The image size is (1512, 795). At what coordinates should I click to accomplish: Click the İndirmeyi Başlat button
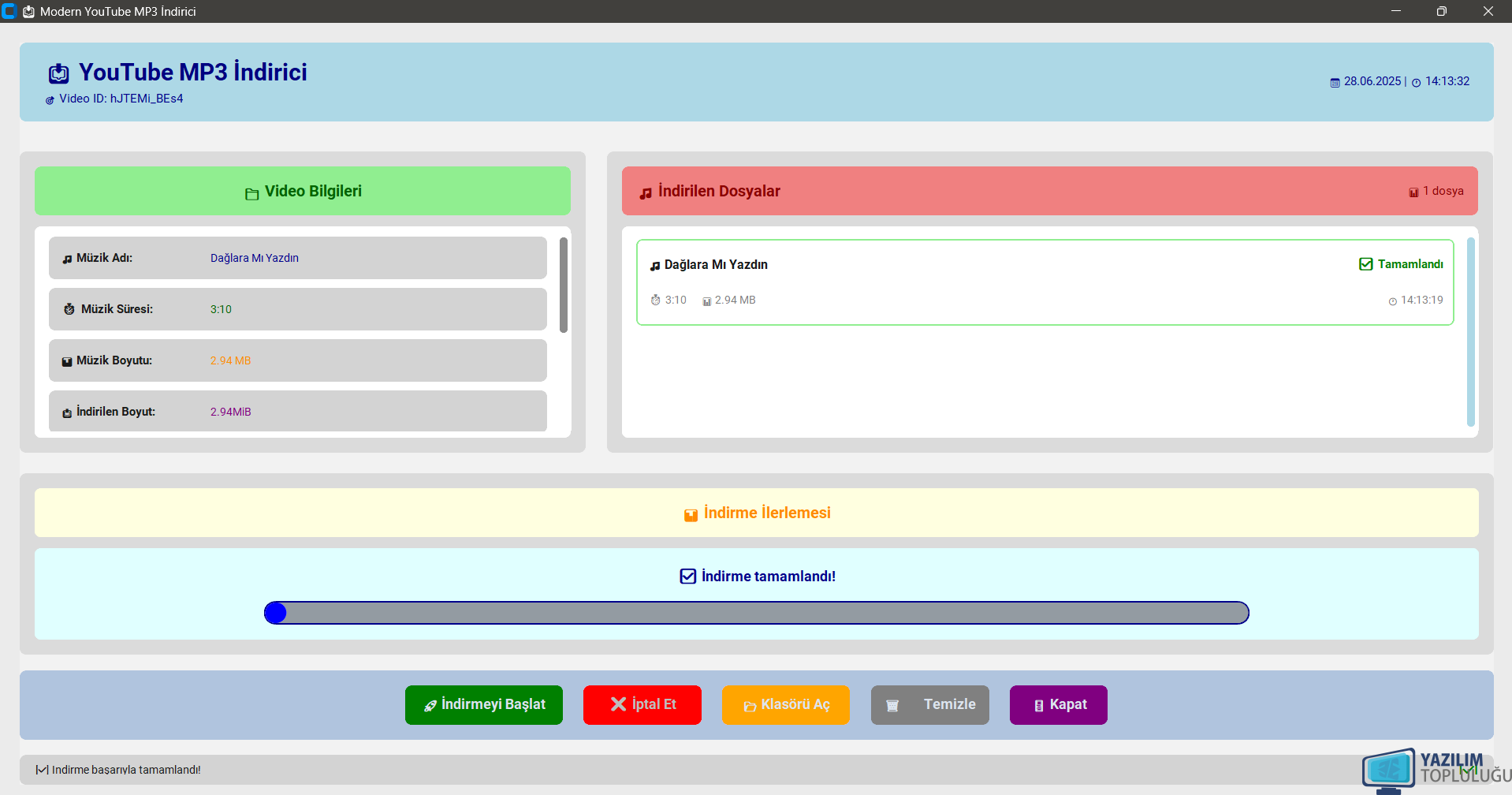tap(484, 704)
